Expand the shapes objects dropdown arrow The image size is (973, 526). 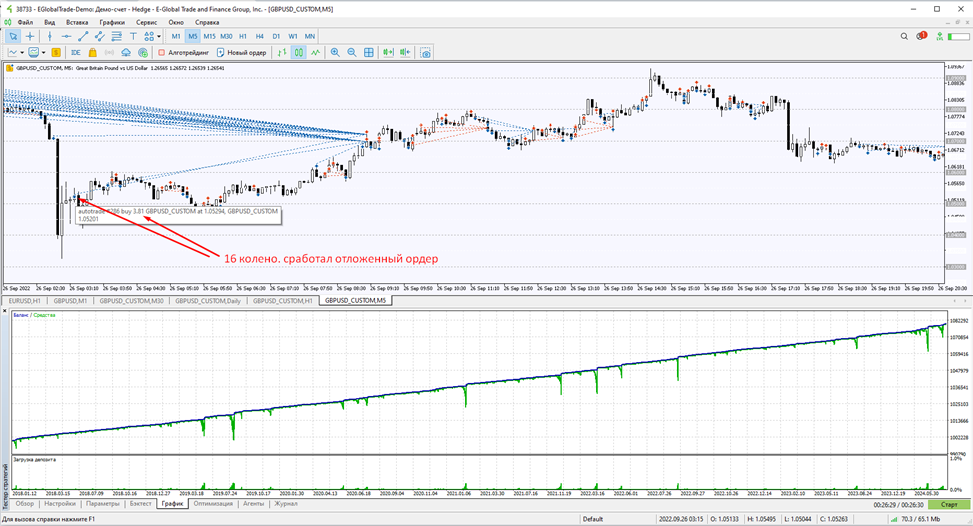[x=159, y=37]
